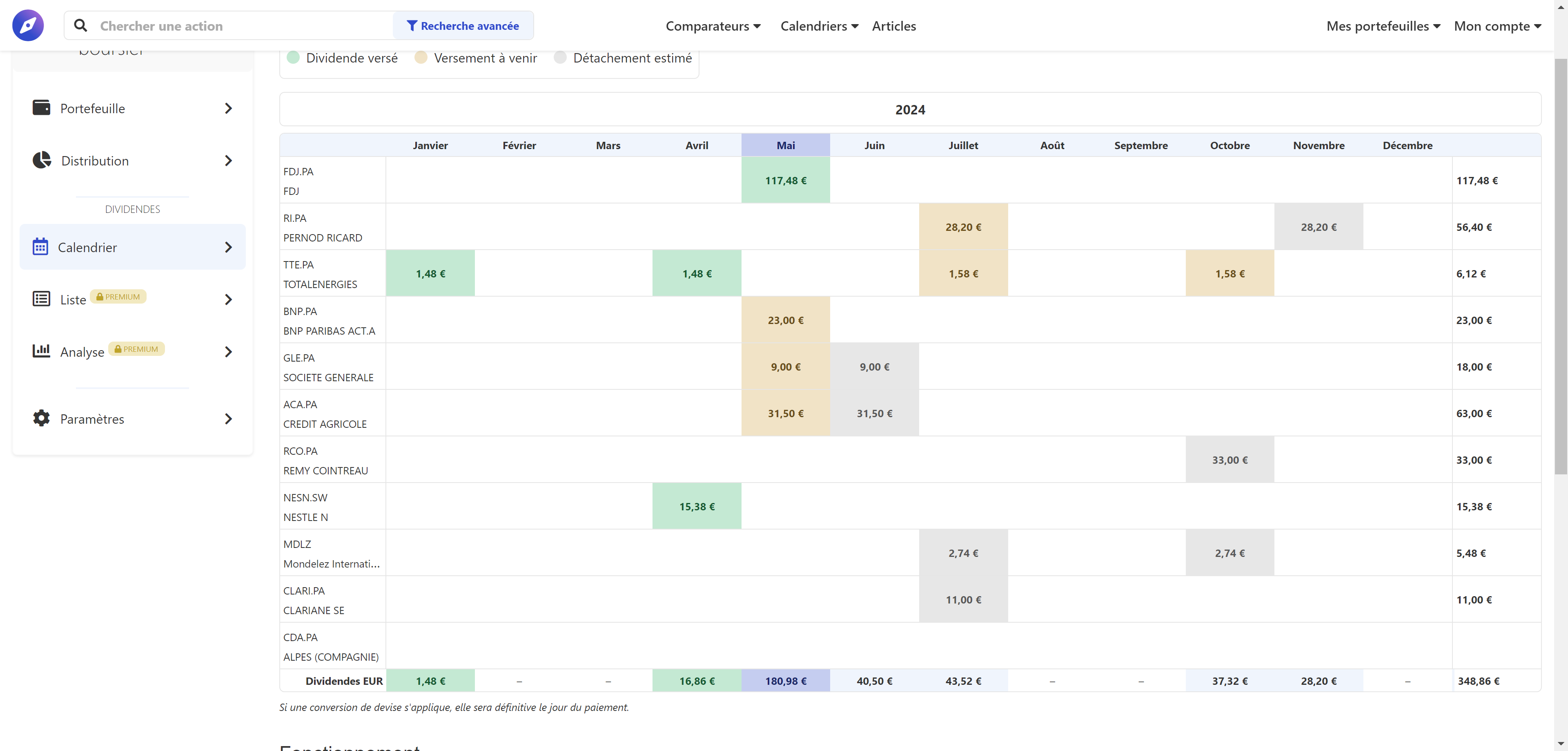Click the Distribution pie chart icon
The height and width of the screenshot is (751, 1568).
pos(41,160)
